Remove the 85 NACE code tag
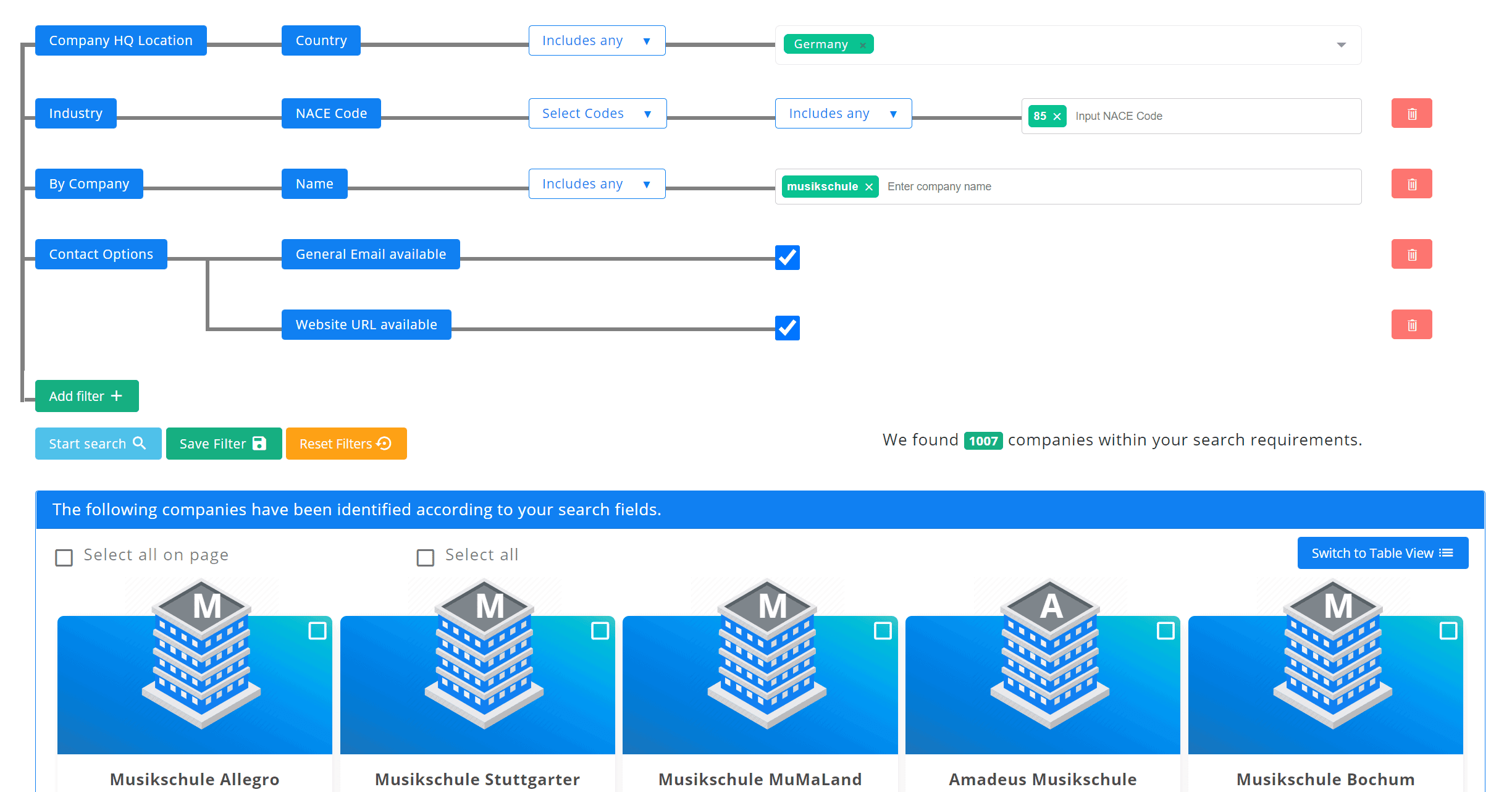The height and width of the screenshot is (792, 1512). click(1057, 116)
